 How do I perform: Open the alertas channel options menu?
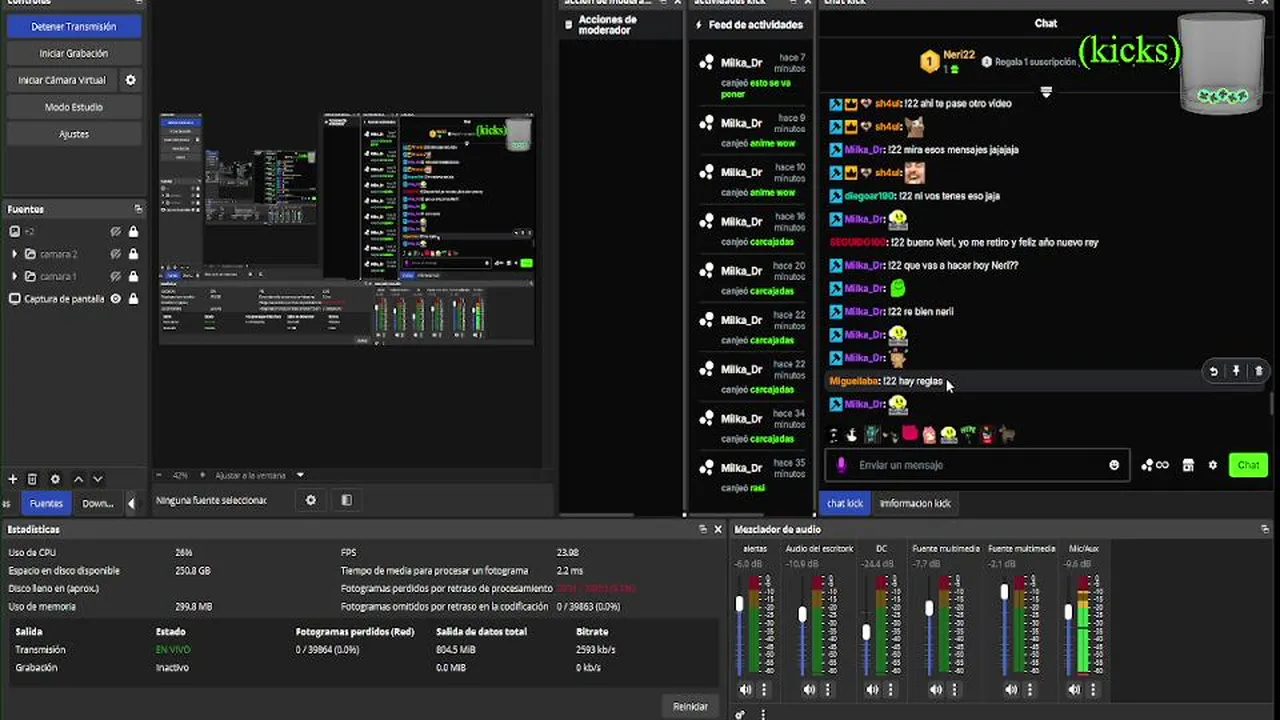coord(764,689)
